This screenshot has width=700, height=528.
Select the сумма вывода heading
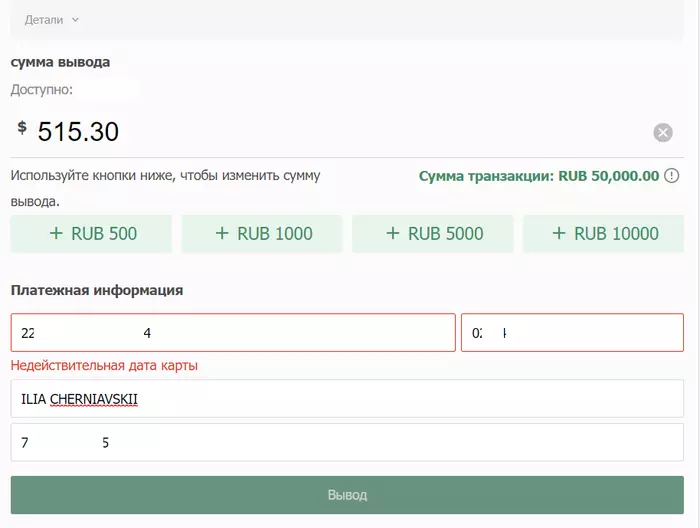pos(60,62)
